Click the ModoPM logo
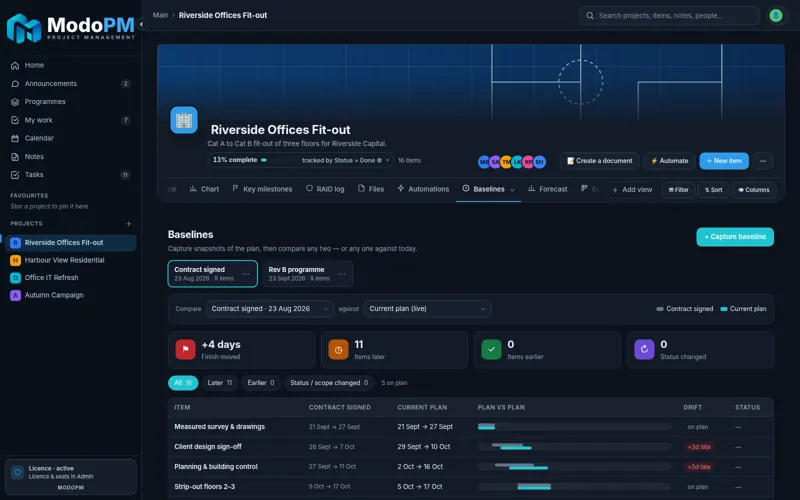Screen dimensions: 800x500 click(71, 28)
